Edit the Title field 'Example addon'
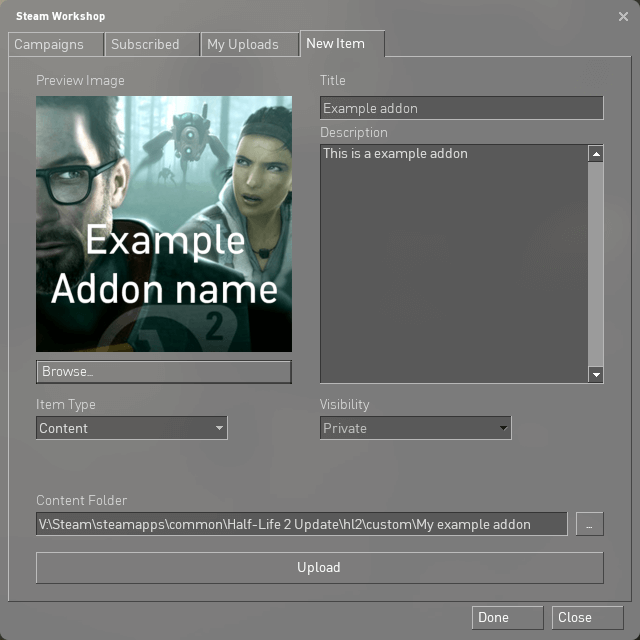 click(462, 108)
